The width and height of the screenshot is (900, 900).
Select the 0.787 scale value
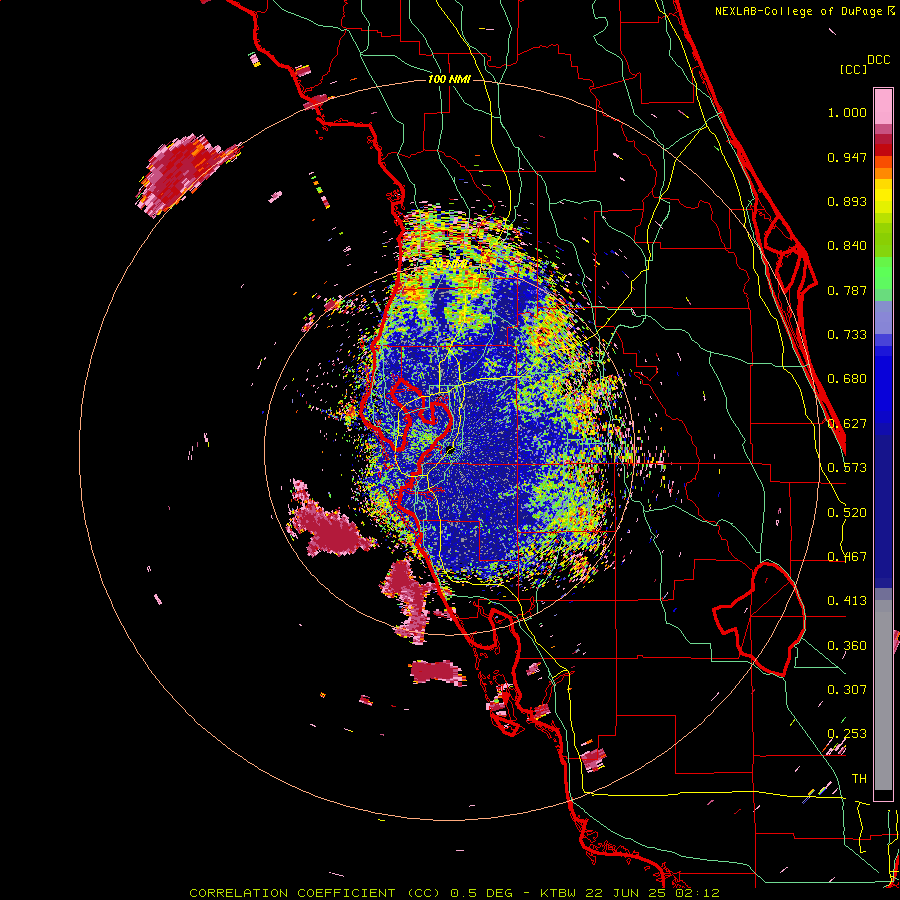pyautogui.click(x=847, y=290)
